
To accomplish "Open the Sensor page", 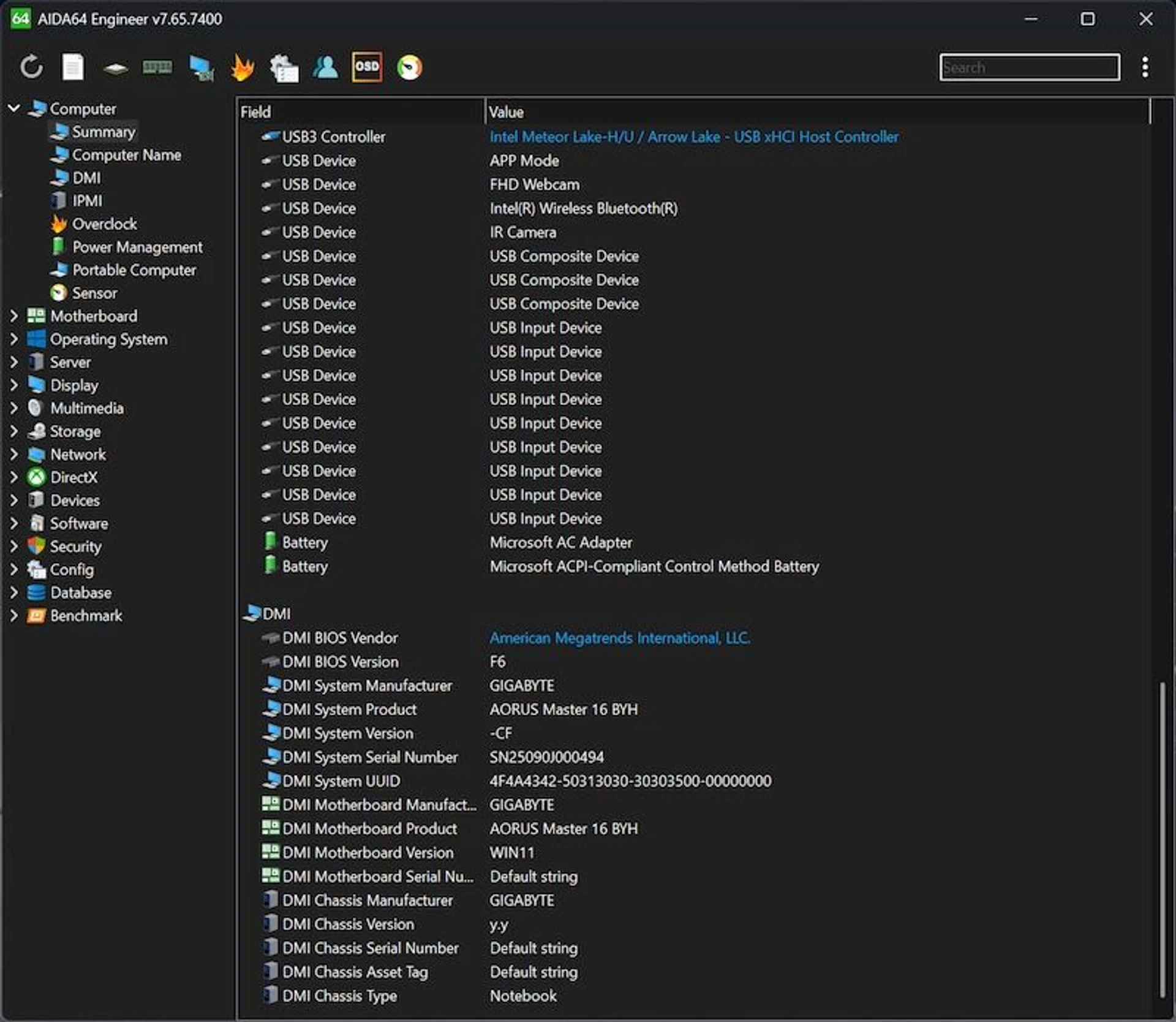I will coord(84,293).
